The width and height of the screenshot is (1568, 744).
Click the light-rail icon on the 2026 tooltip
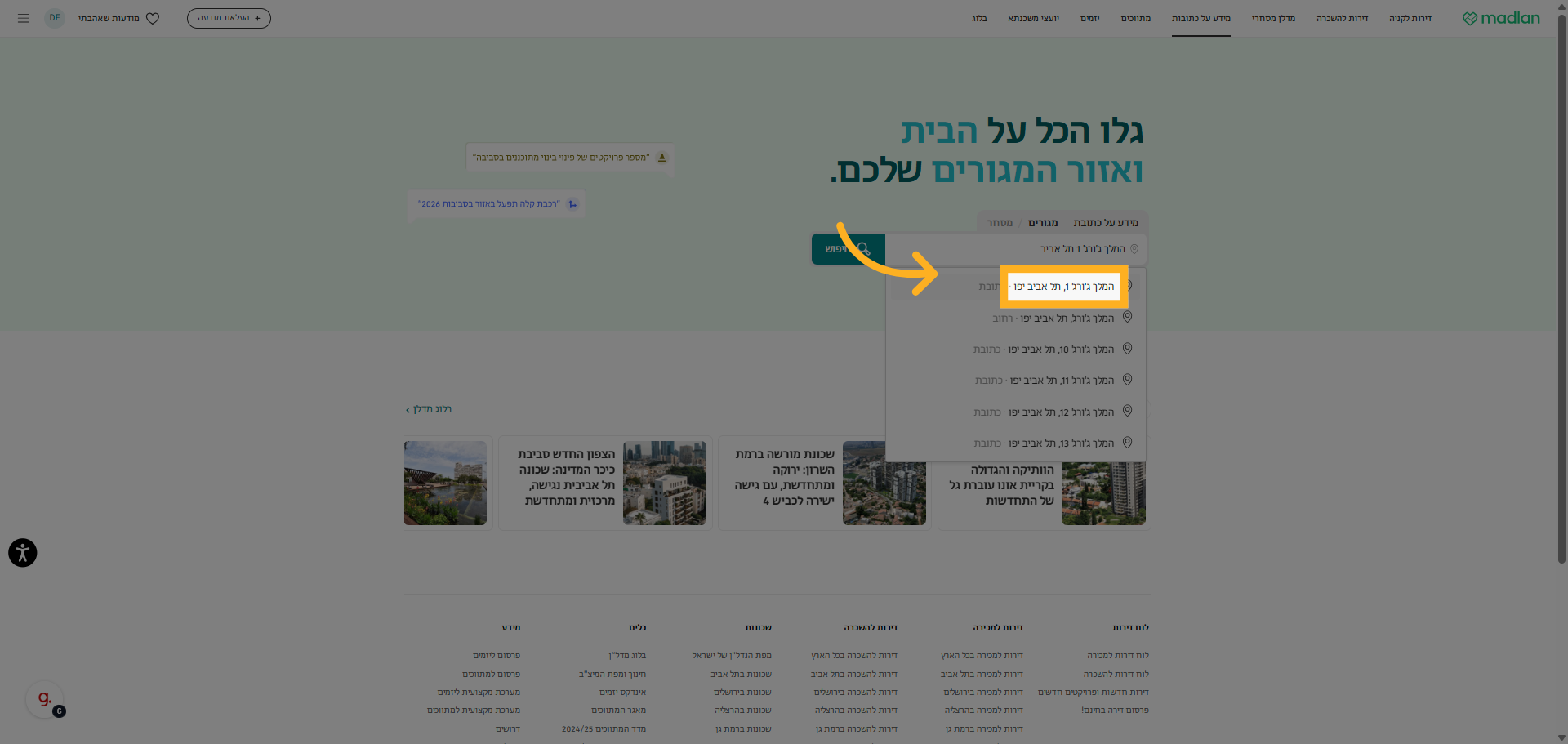click(574, 203)
